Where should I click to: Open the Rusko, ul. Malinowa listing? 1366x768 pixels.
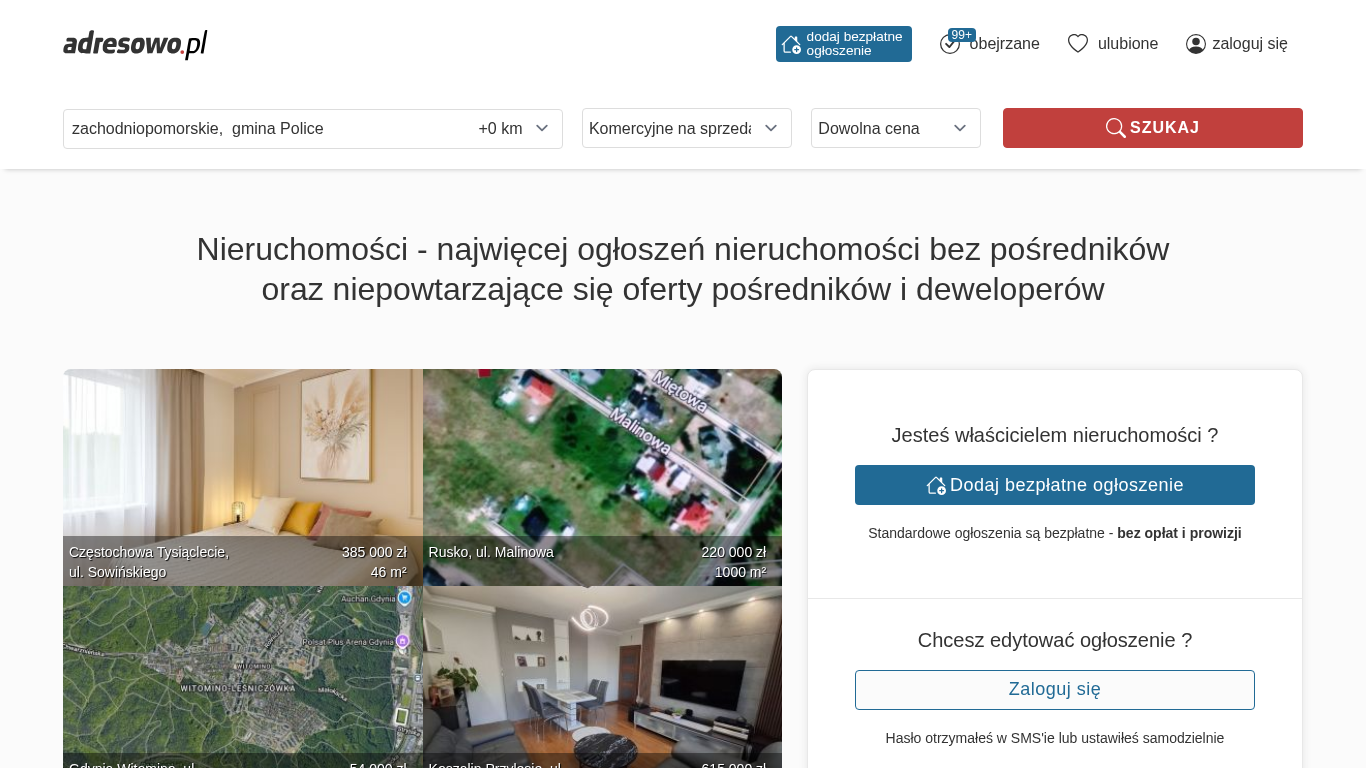[x=602, y=460]
